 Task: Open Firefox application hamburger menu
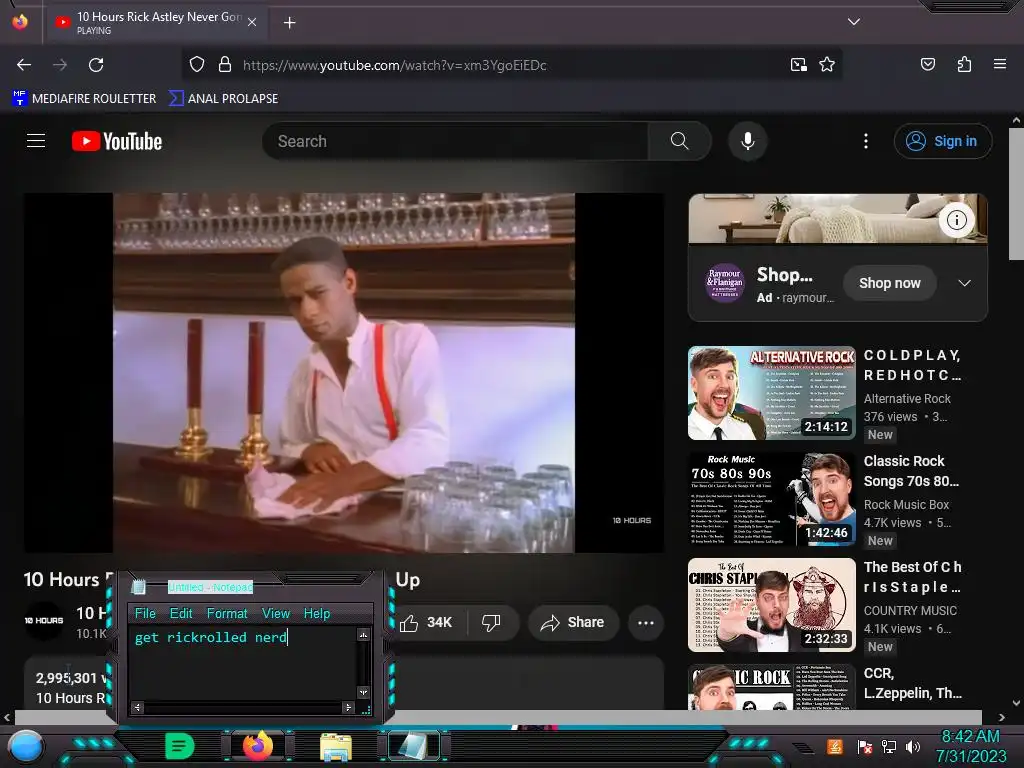pos(999,64)
